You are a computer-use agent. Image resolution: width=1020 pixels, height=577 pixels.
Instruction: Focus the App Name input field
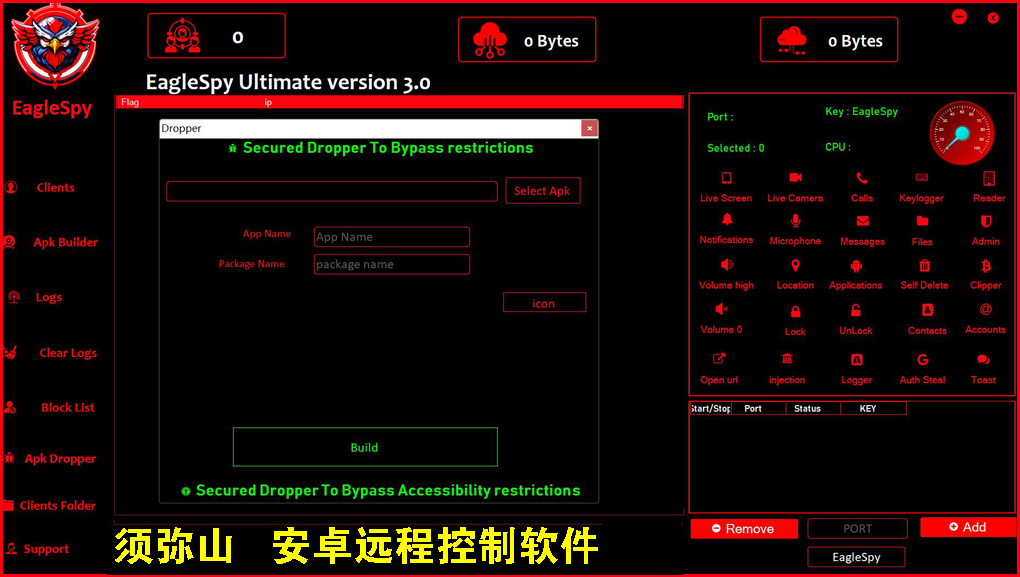click(x=392, y=237)
